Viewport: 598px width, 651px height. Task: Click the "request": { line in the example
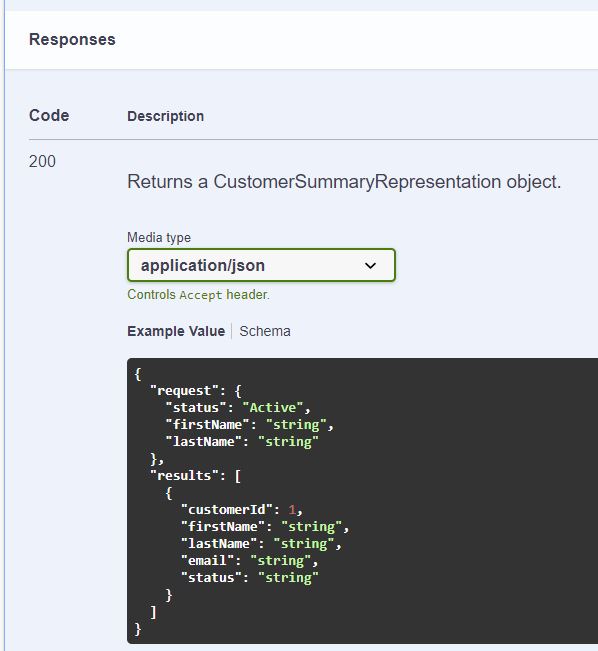click(196, 391)
